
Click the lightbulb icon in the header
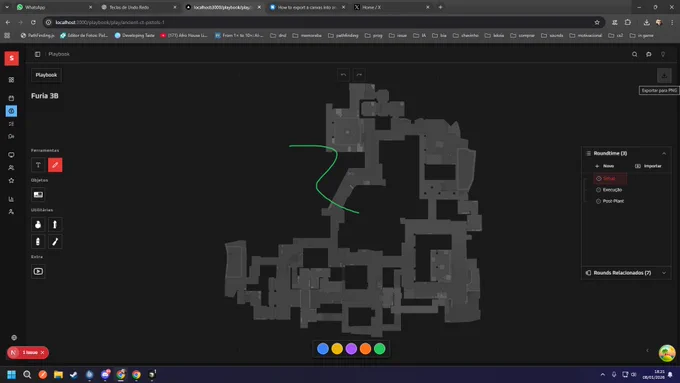point(663,54)
